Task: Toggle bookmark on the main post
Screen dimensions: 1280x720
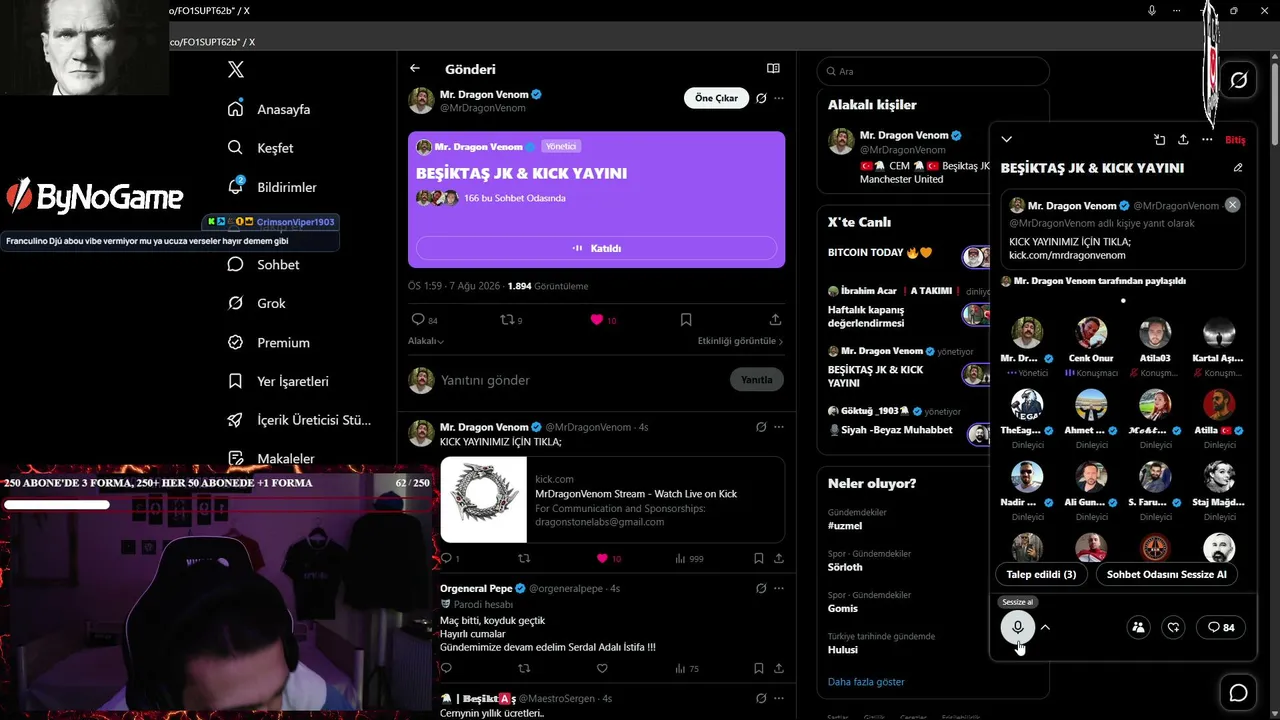Action: point(686,320)
